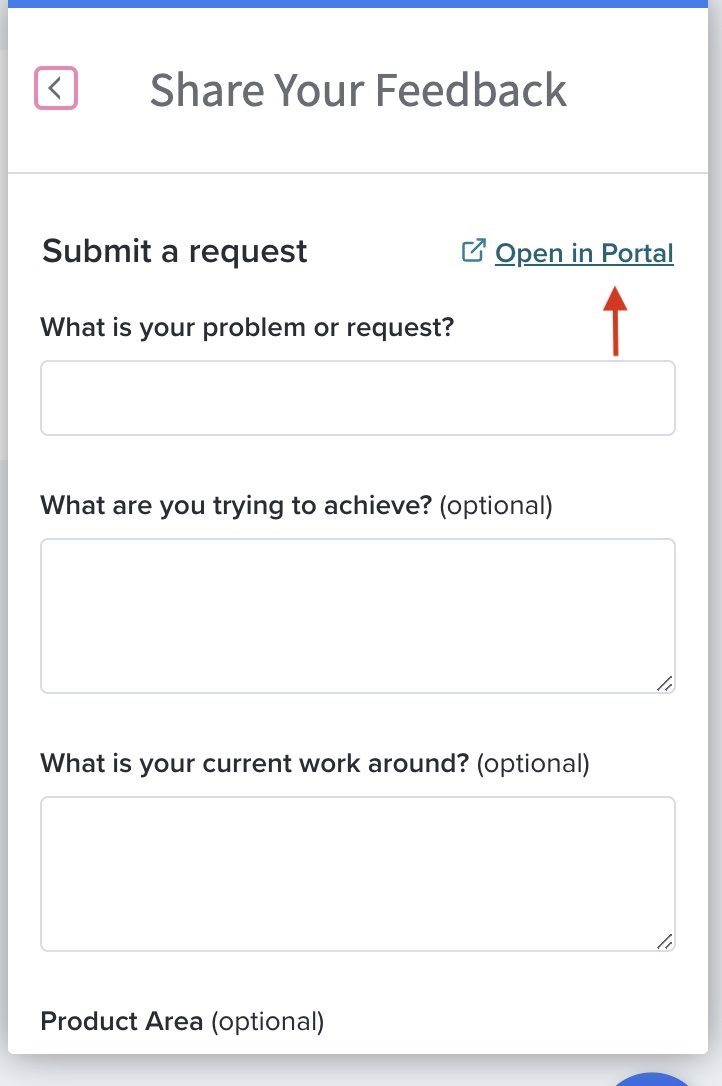
Task: Click the Product Area label
Action: [x=122, y=1021]
